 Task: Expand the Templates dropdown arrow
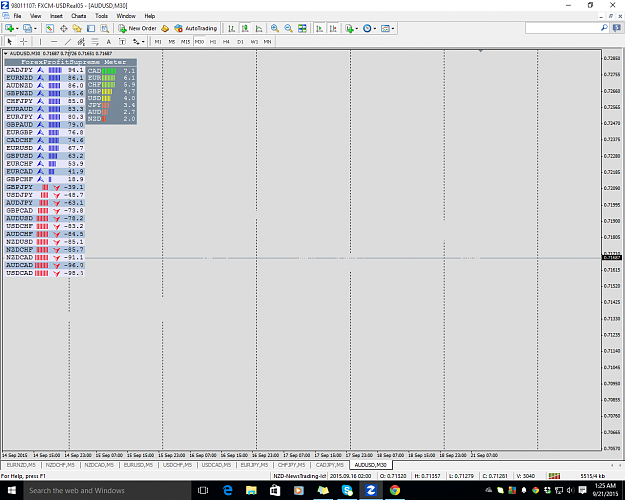[393, 28]
